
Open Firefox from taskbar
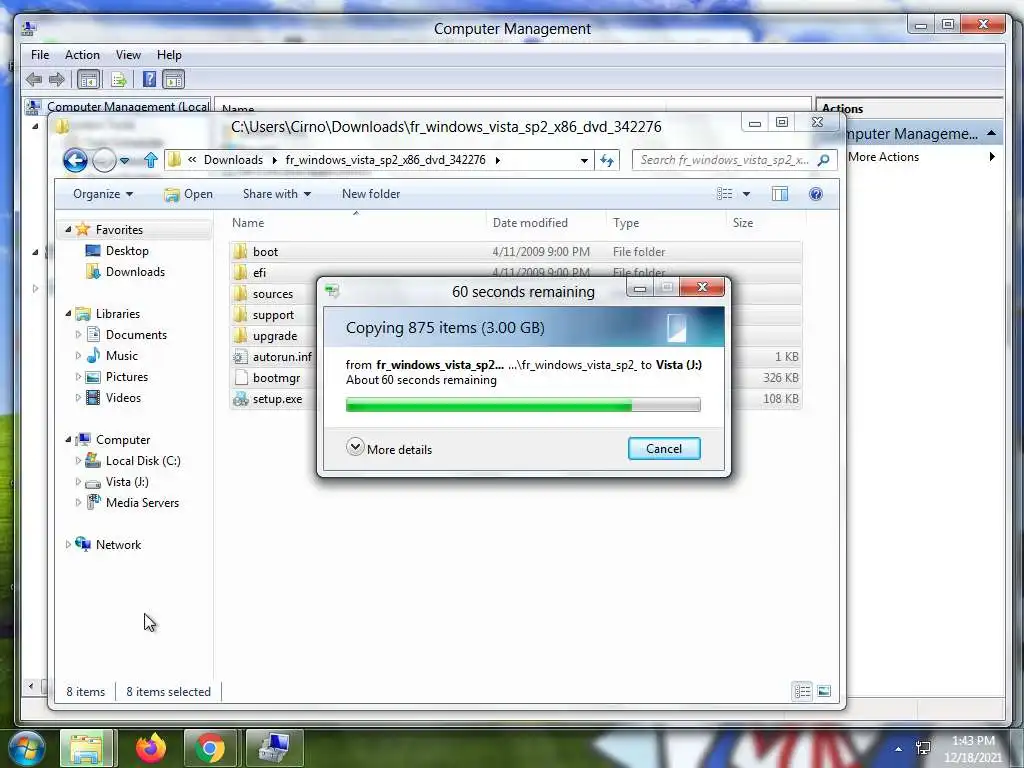click(x=151, y=748)
